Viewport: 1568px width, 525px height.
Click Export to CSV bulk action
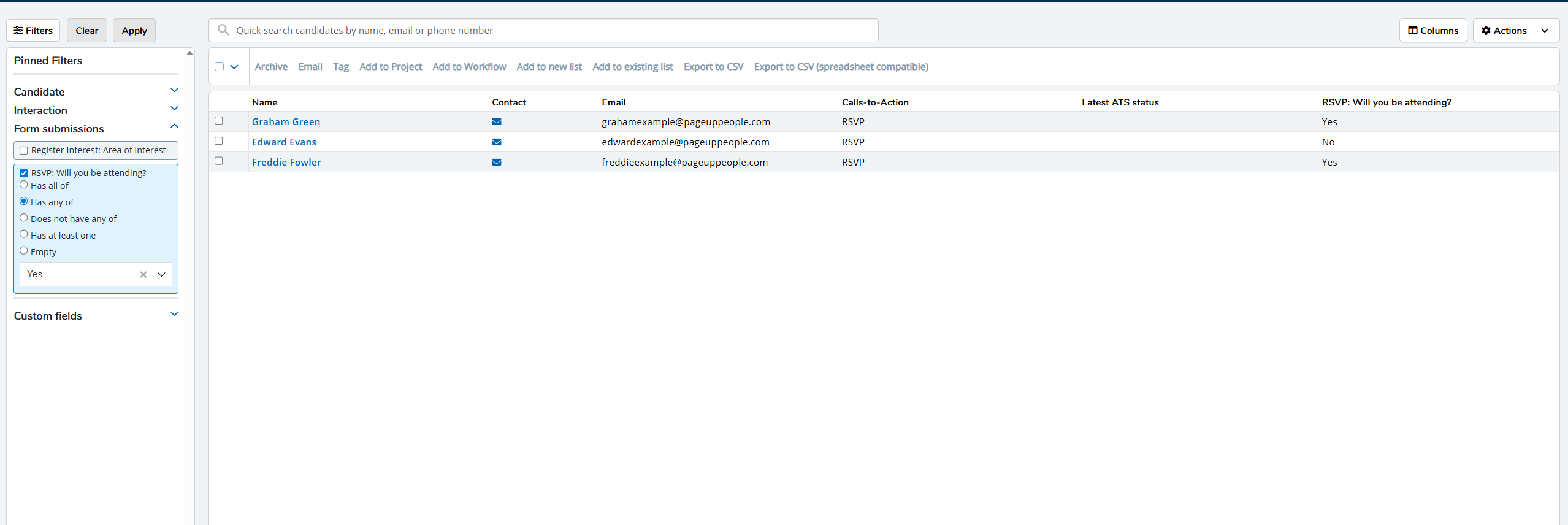click(713, 66)
